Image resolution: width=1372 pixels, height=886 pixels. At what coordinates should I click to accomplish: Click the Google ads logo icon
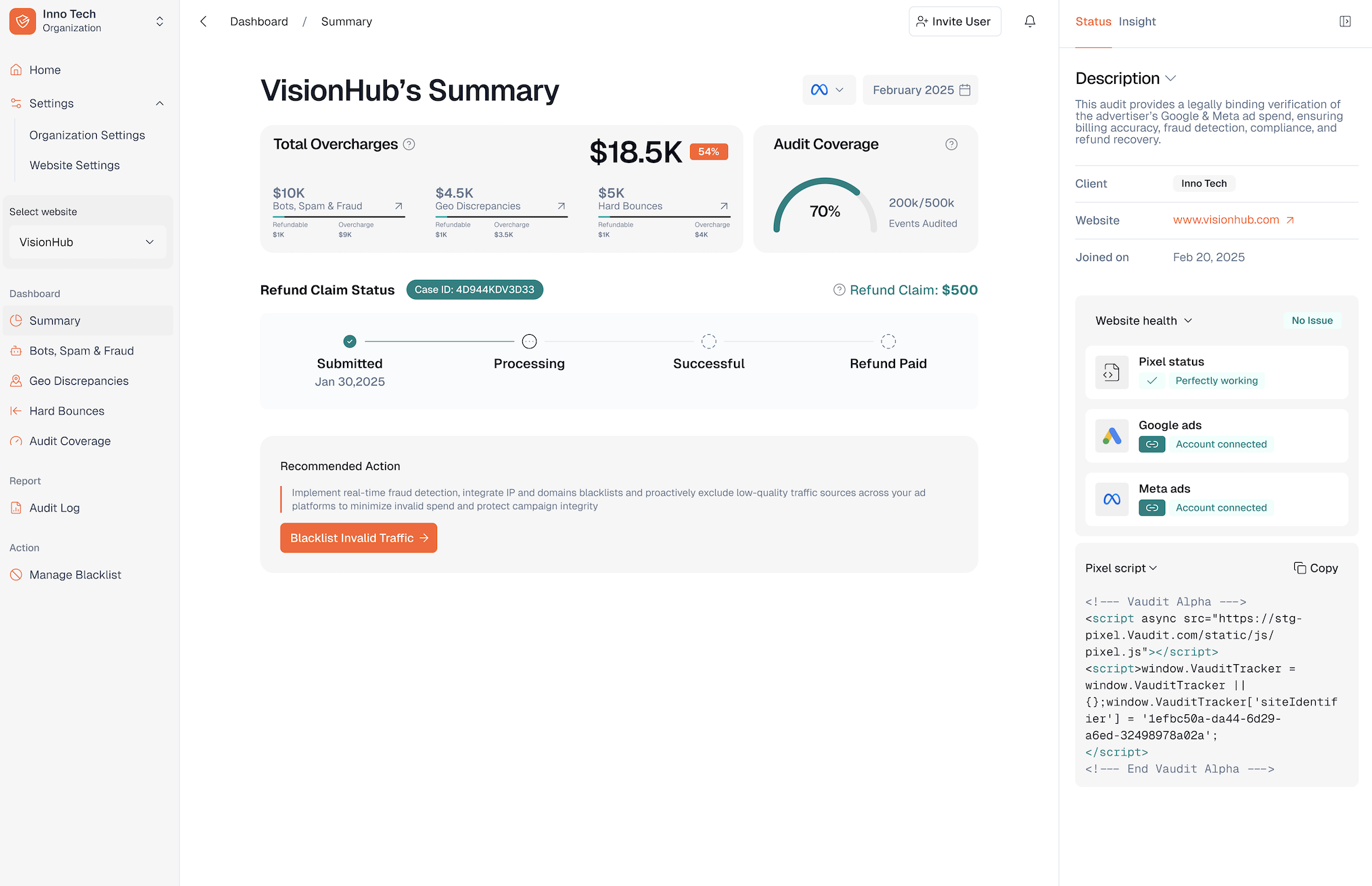[x=1112, y=436]
